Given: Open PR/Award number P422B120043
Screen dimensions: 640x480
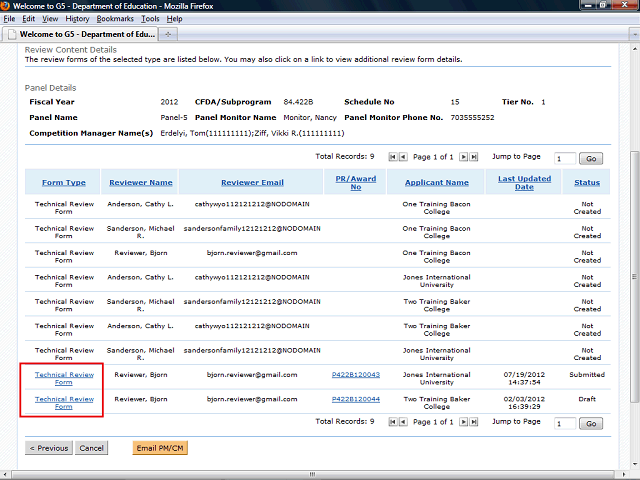Looking at the screenshot, I should [355, 375].
